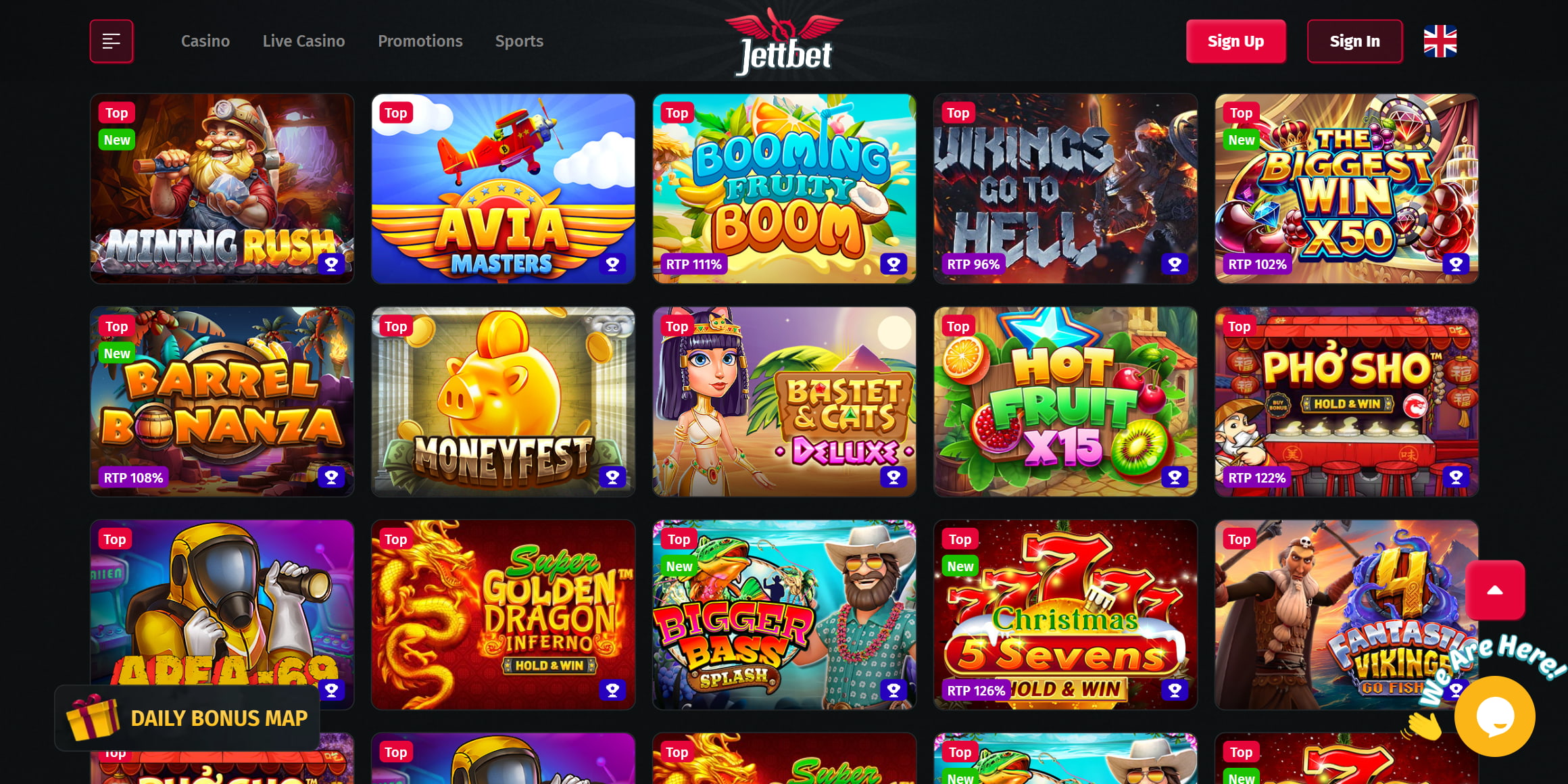Click the trophy icon on Pho Sho
1568x784 pixels.
pyautogui.click(x=1456, y=477)
